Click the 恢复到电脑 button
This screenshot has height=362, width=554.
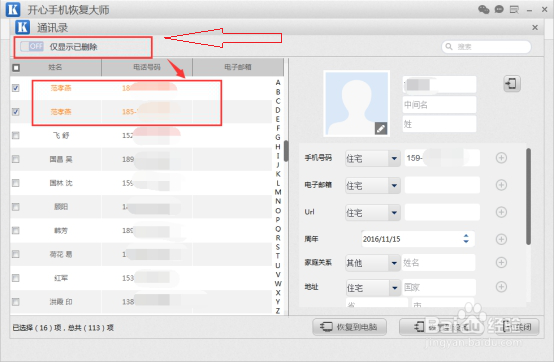[349, 327]
